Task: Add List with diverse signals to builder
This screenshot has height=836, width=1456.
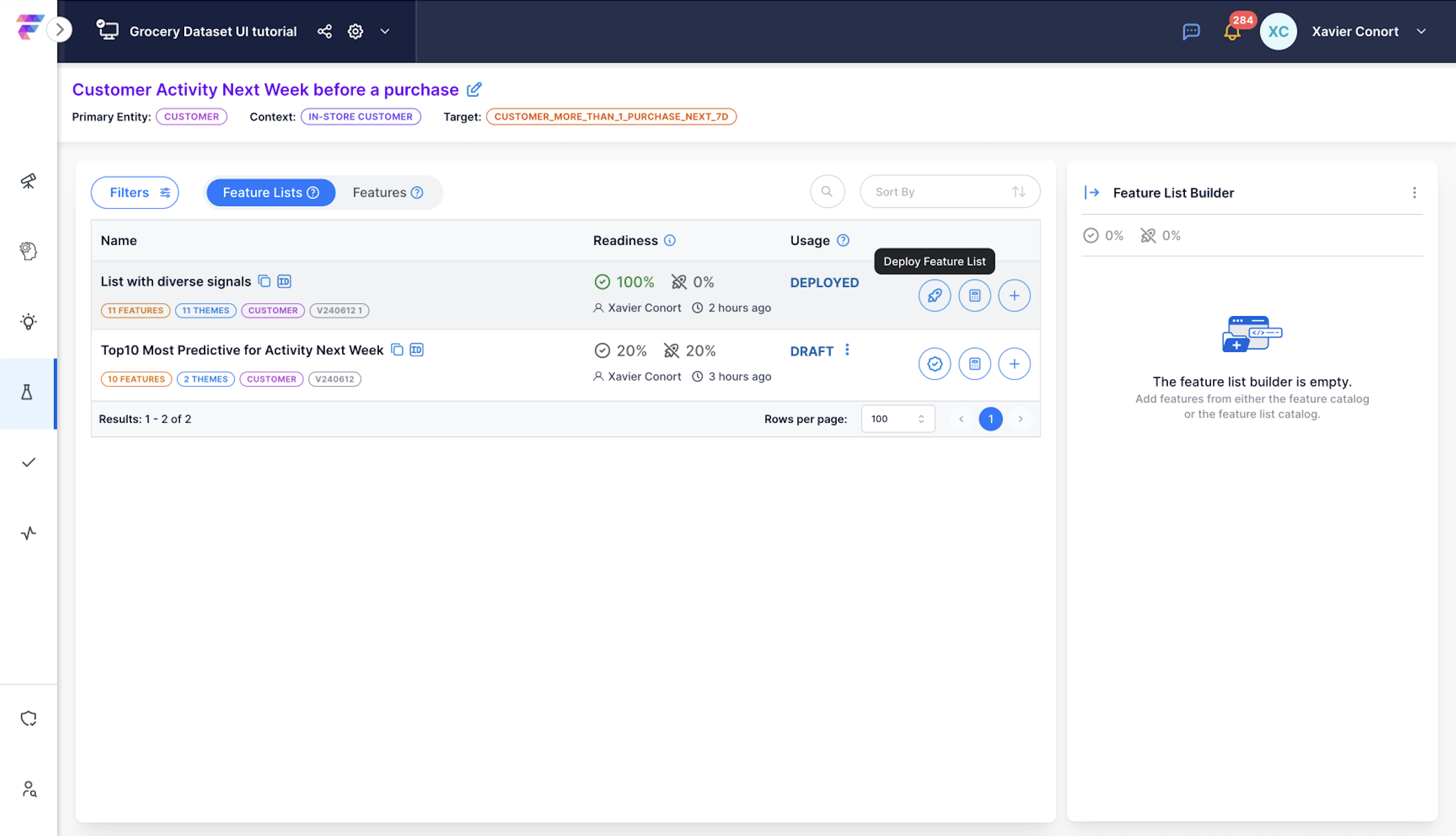Action: pos(1014,296)
